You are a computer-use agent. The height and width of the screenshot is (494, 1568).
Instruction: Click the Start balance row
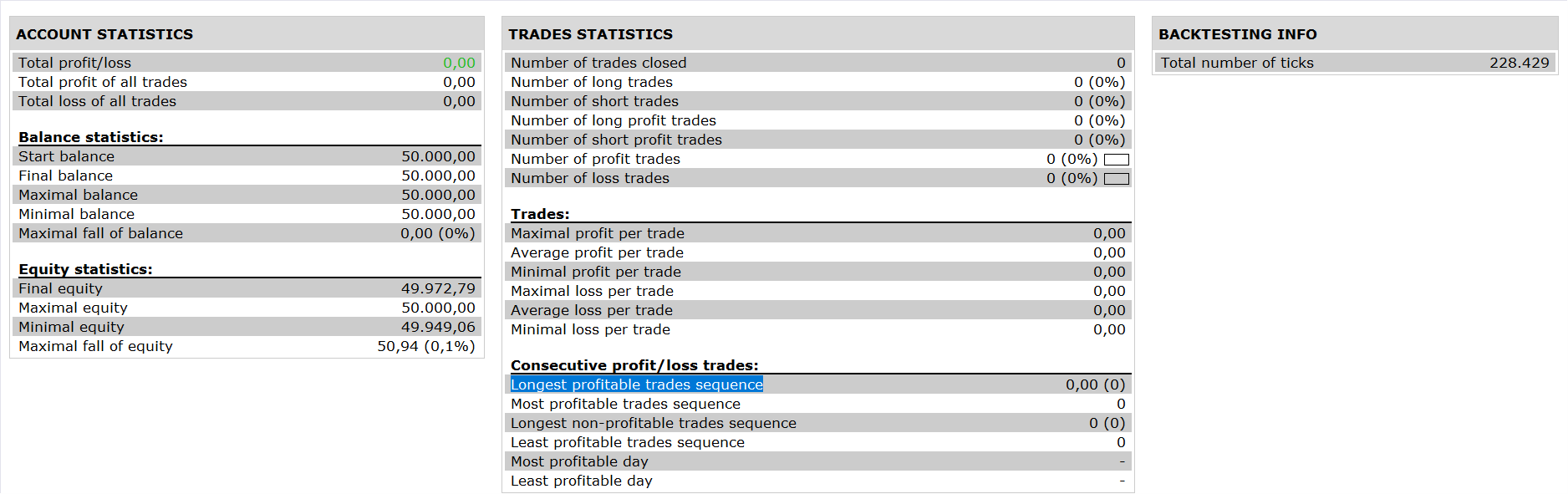pyautogui.click(x=247, y=156)
